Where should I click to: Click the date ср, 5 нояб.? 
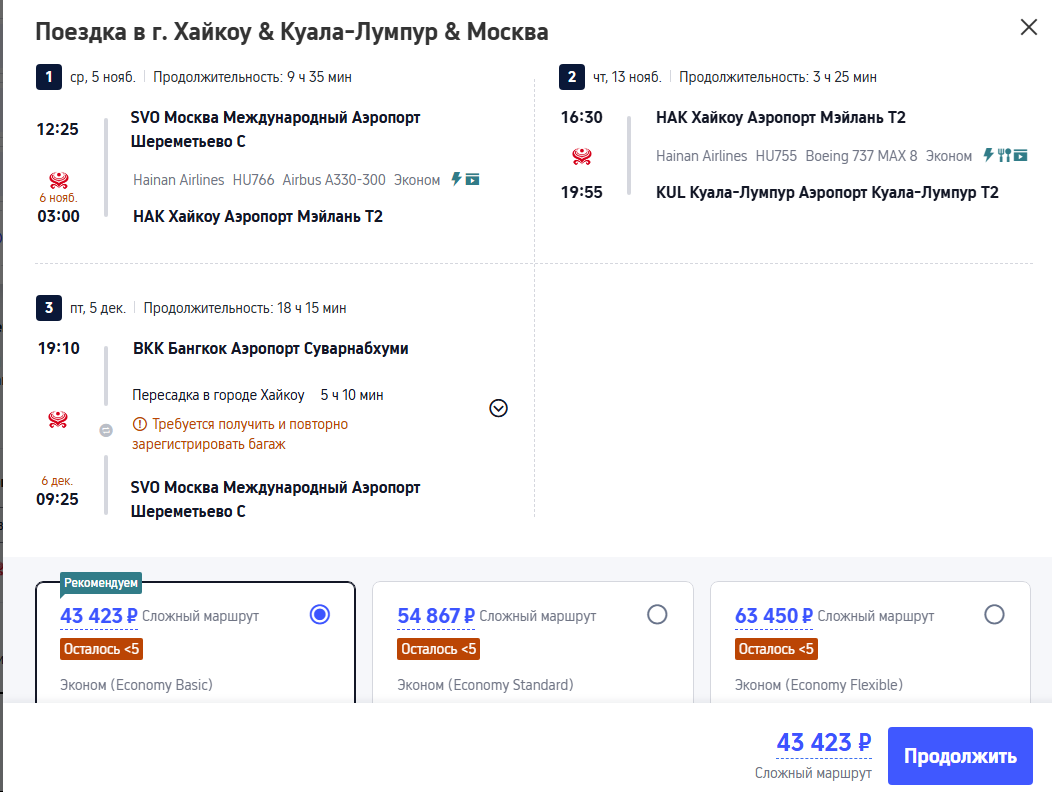103,77
